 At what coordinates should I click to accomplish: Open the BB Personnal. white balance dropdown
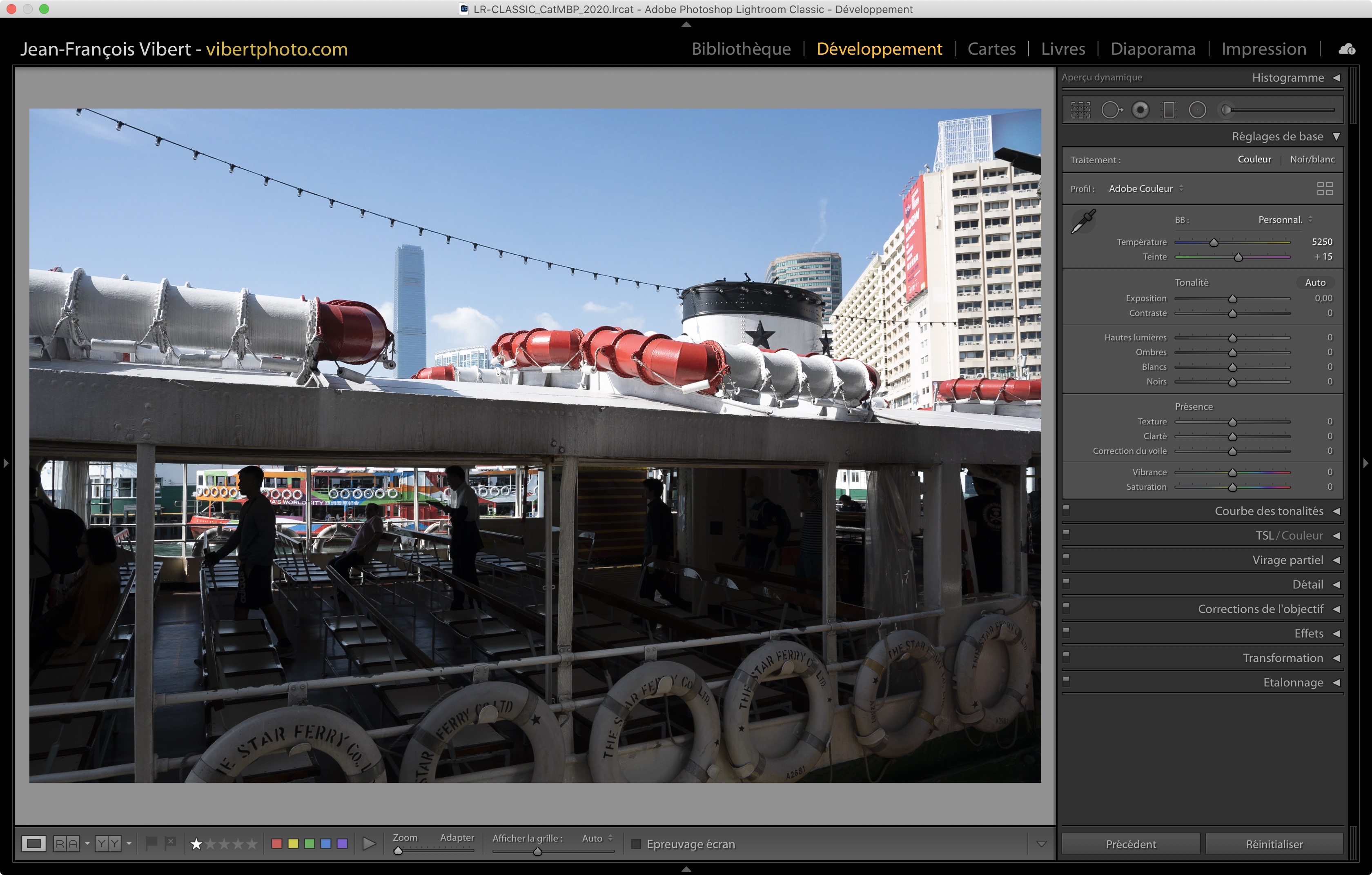tap(1285, 220)
